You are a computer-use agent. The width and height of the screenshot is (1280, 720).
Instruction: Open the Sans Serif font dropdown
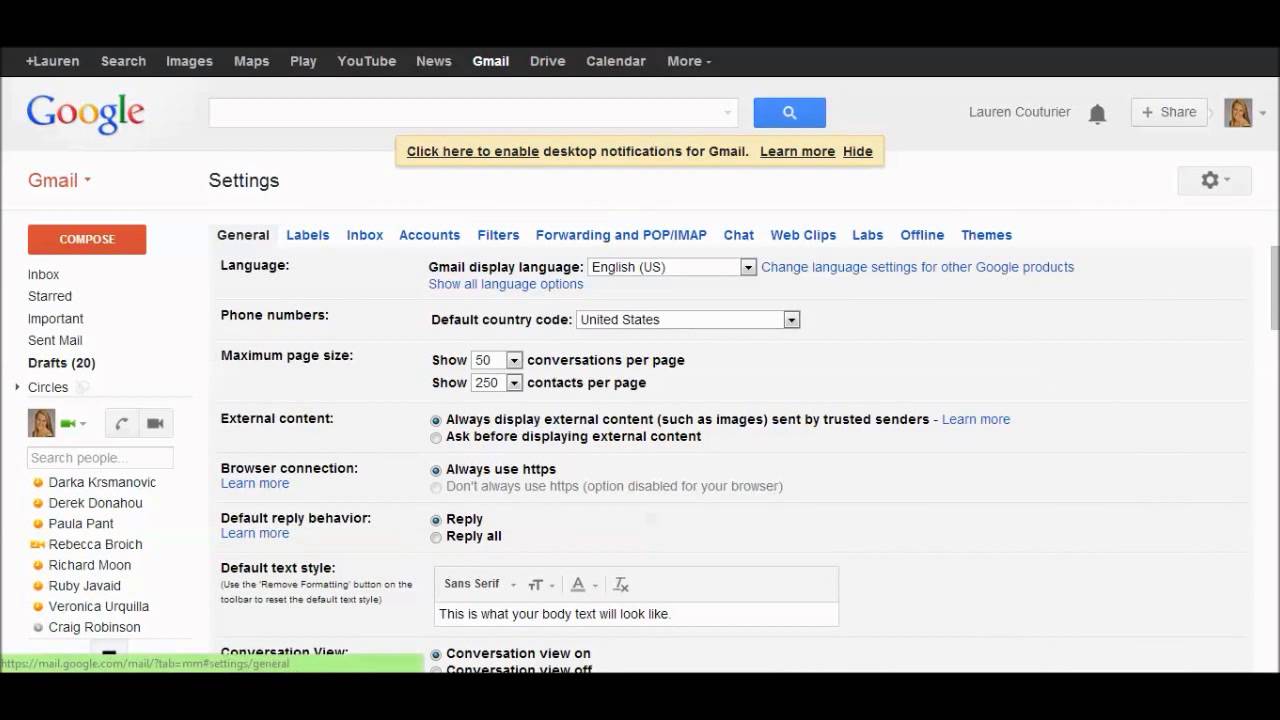pyautogui.click(x=480, y=584)
